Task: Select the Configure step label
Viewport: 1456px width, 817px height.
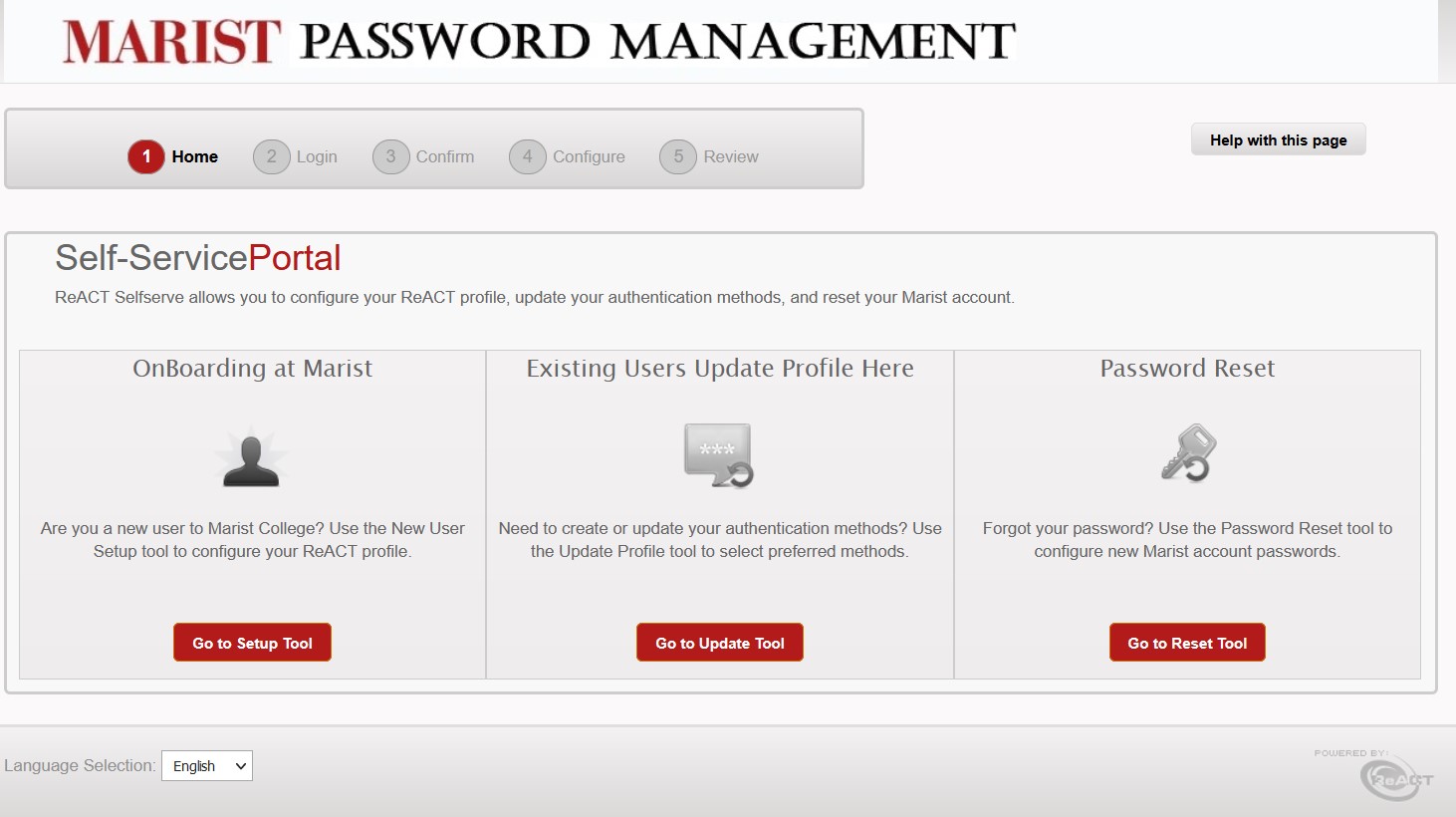Action: coord(589,156)
